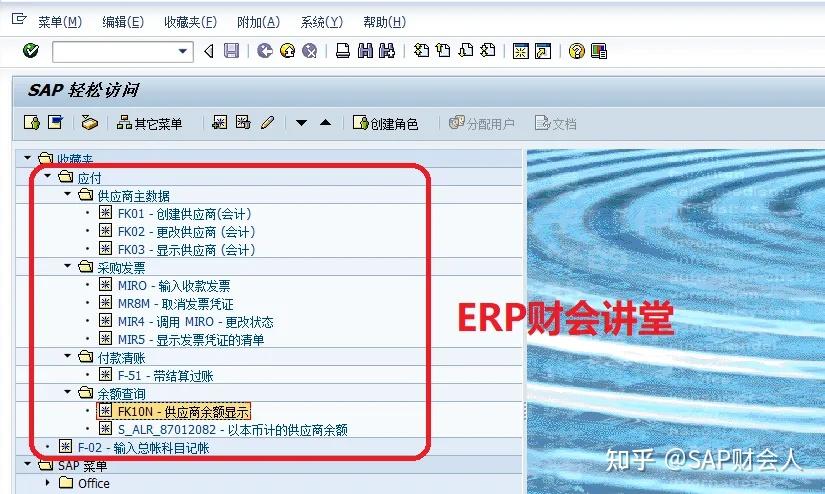Select FK02 - 更改供应商 (会计)
Screen dimensions: 825x494
186,231
